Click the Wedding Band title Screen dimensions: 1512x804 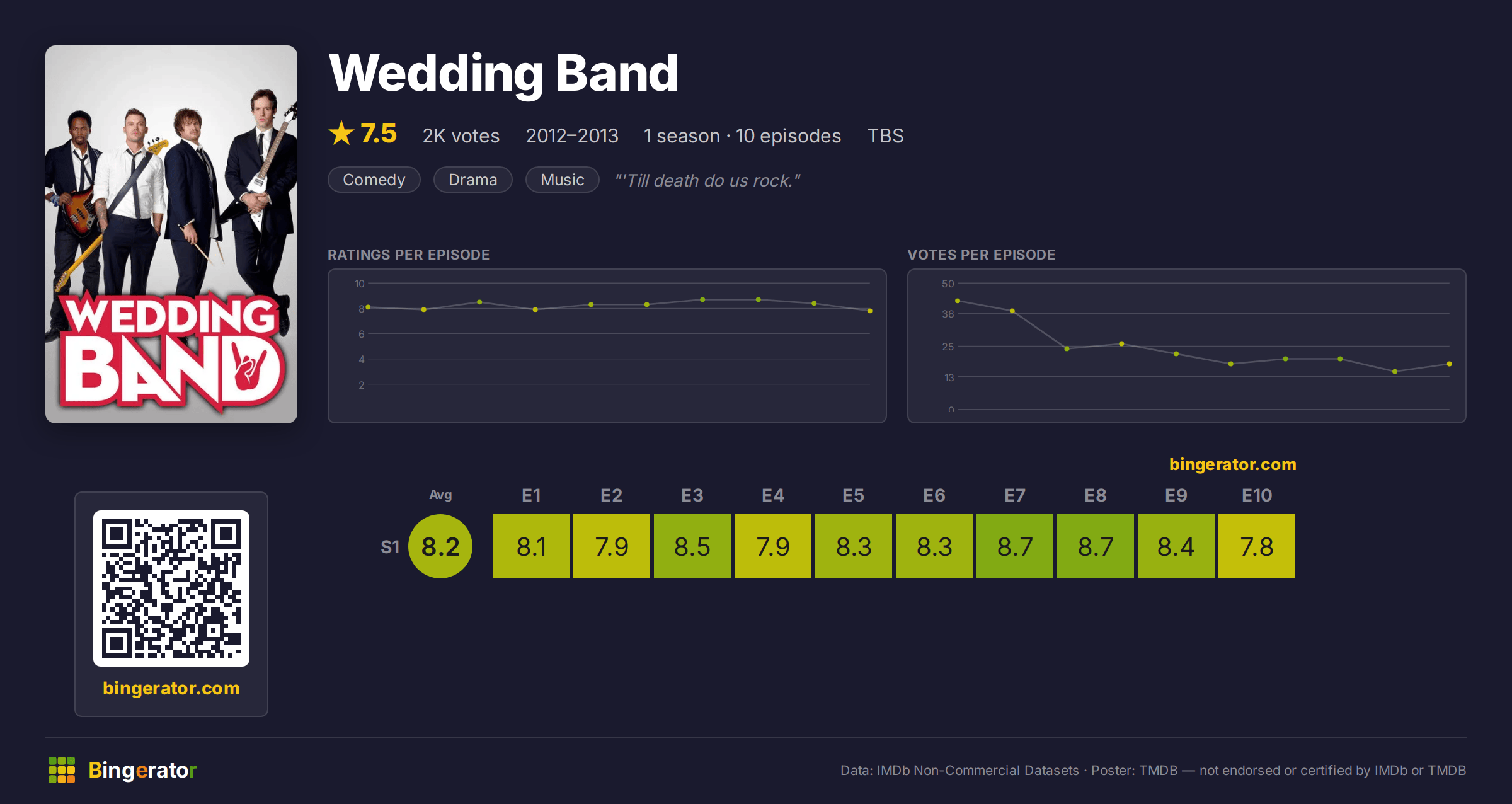[x=503, y=74]
